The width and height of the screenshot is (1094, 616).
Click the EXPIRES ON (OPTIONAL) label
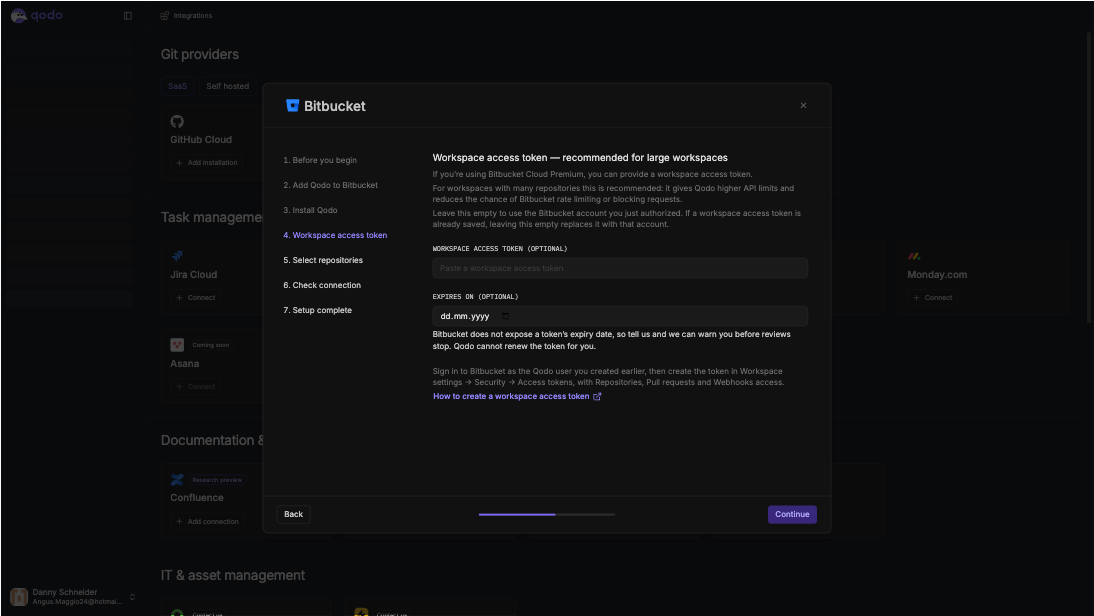click(475, 296)
